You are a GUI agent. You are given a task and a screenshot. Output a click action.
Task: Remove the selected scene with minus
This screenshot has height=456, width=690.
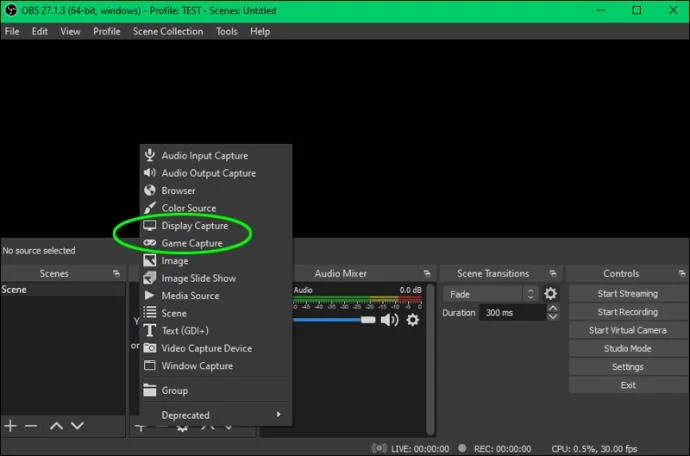(x=31, y=426)
